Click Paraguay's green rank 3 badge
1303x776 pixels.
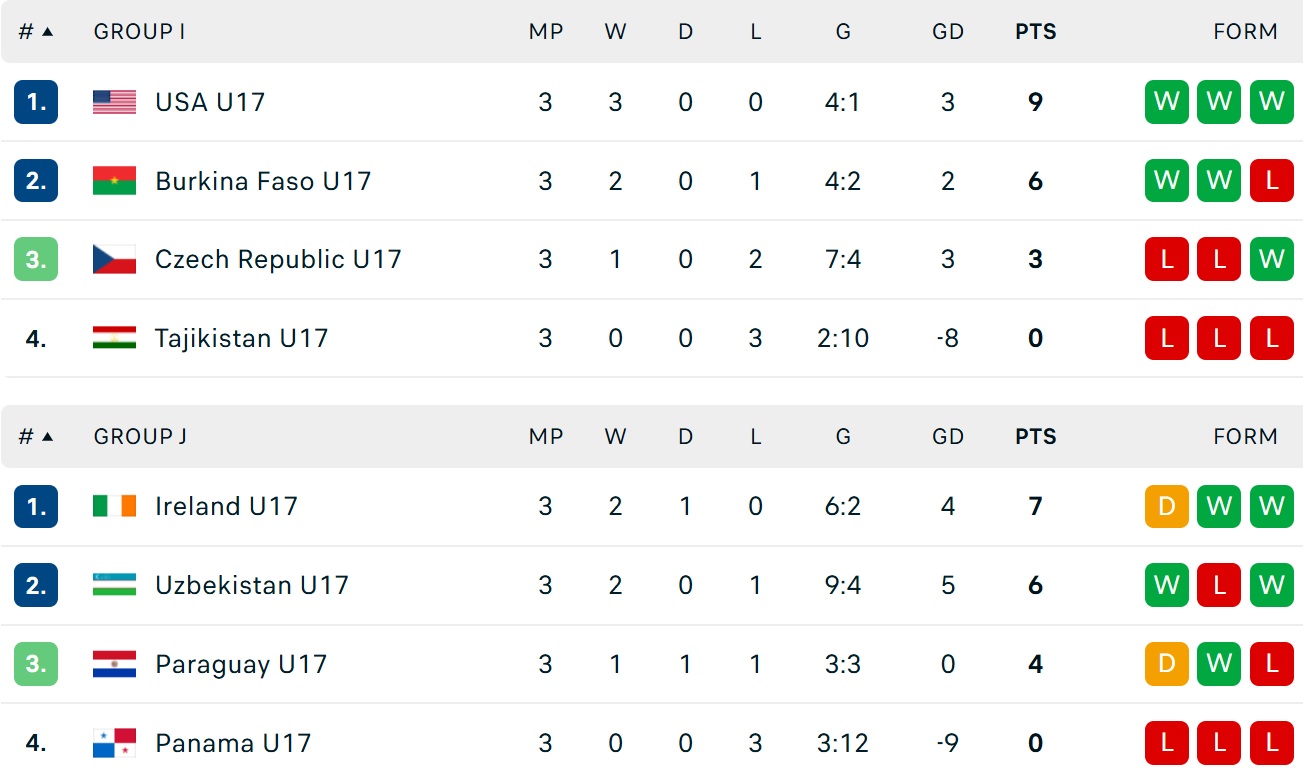[x=36, y=664]
